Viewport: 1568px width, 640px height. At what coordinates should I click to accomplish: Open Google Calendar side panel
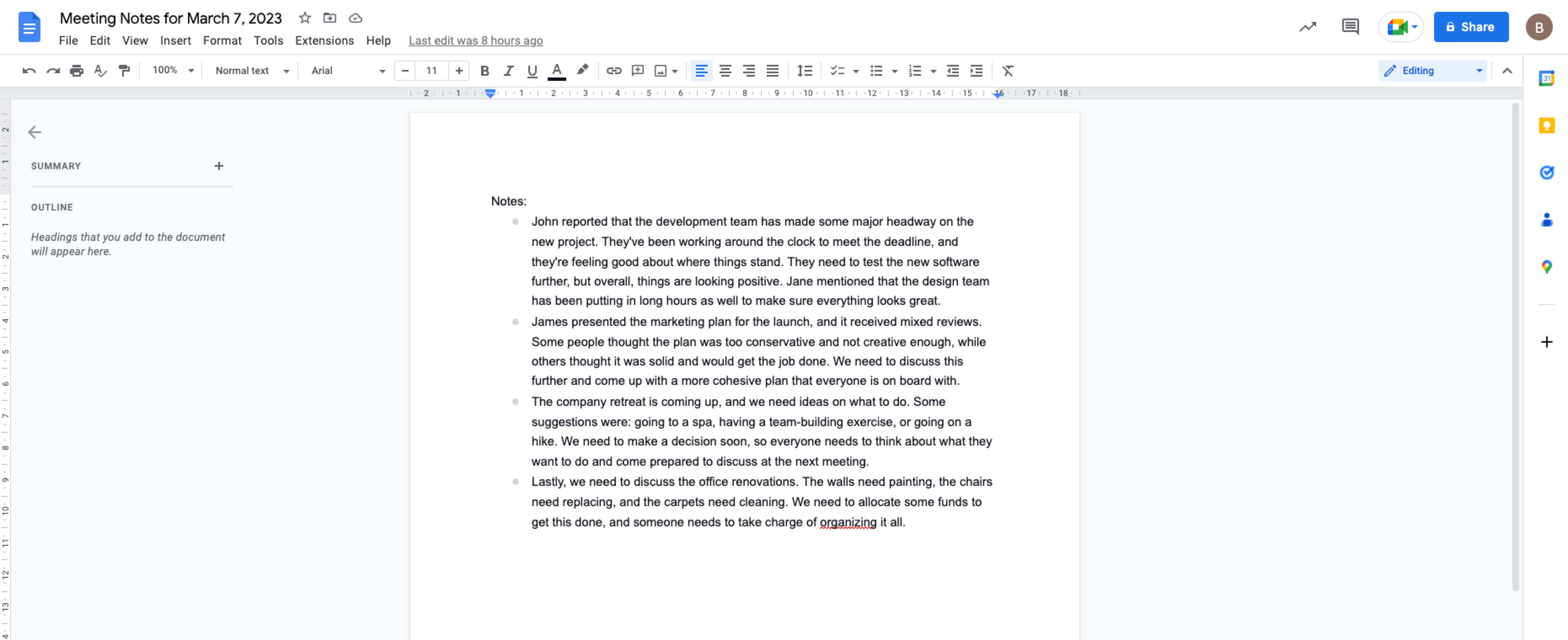(x=1546, y=78)
